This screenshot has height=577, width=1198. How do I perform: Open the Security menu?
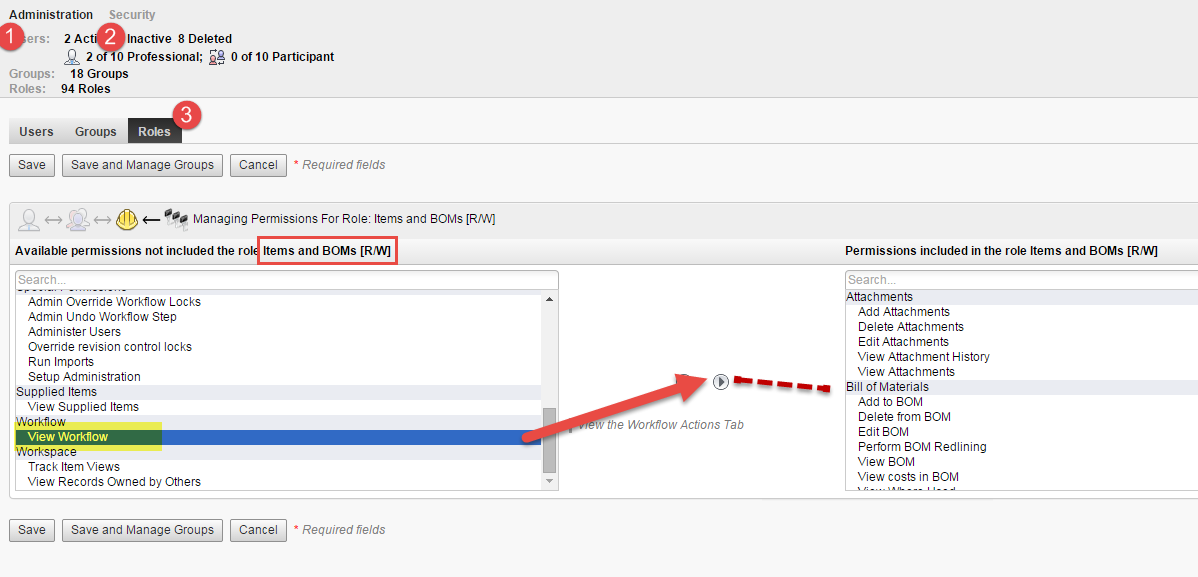[x=131, y=14]
